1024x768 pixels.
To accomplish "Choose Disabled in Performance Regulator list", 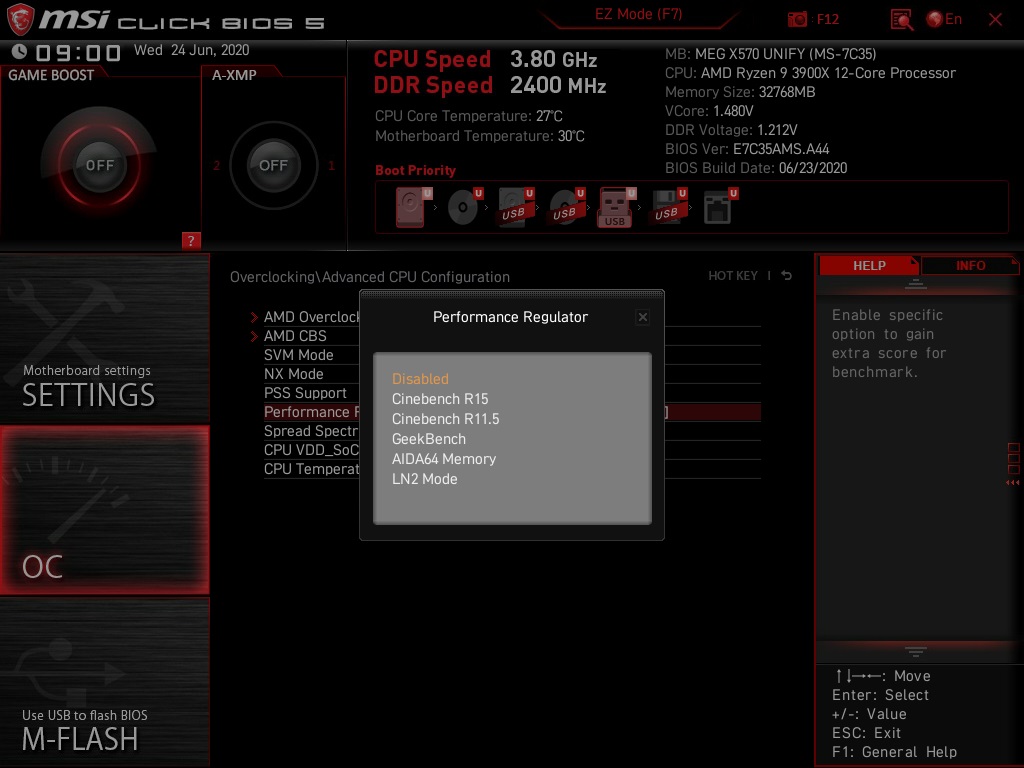I will 420,379.
